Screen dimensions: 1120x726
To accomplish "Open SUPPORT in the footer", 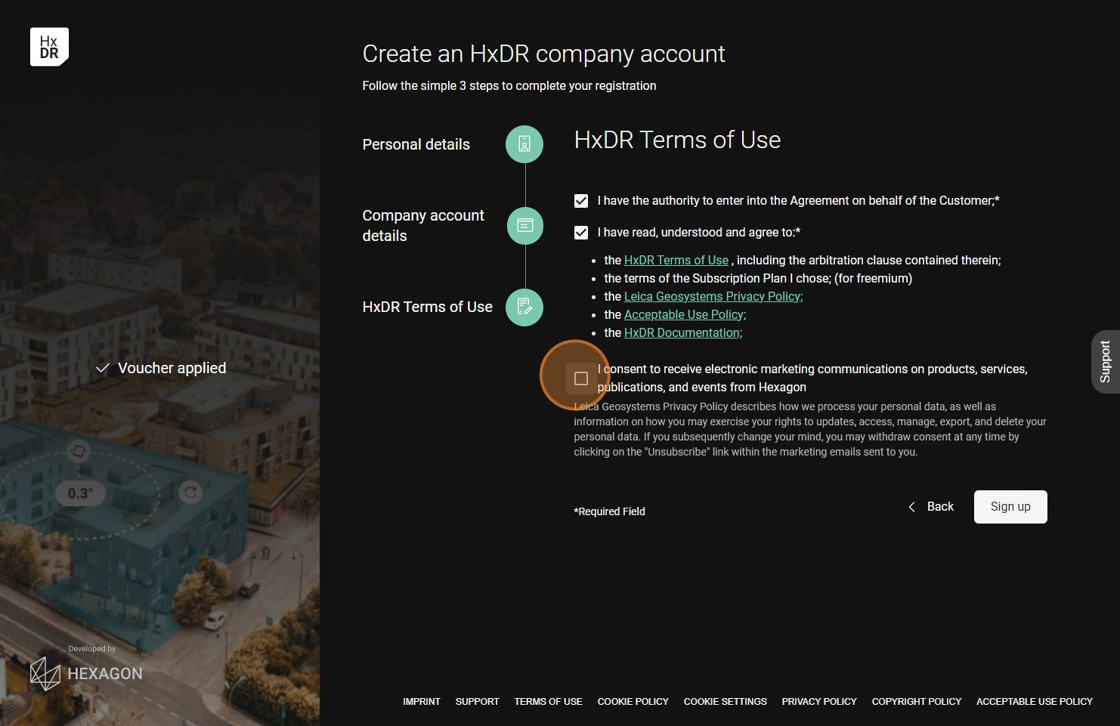I will (x=477, y=702).
